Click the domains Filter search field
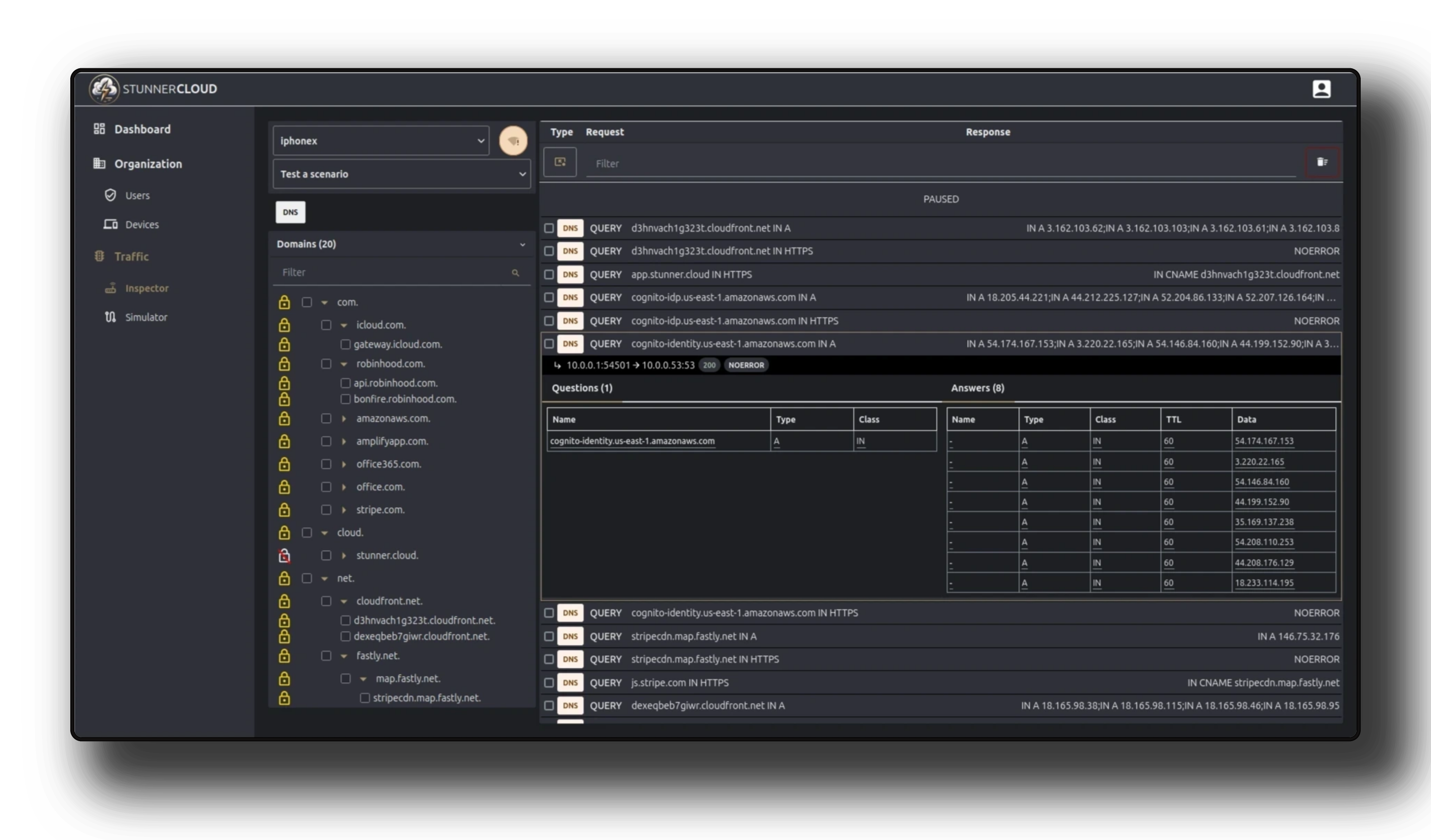The image size is (1431, 840). pyautogui.click(x=398, y=272)
